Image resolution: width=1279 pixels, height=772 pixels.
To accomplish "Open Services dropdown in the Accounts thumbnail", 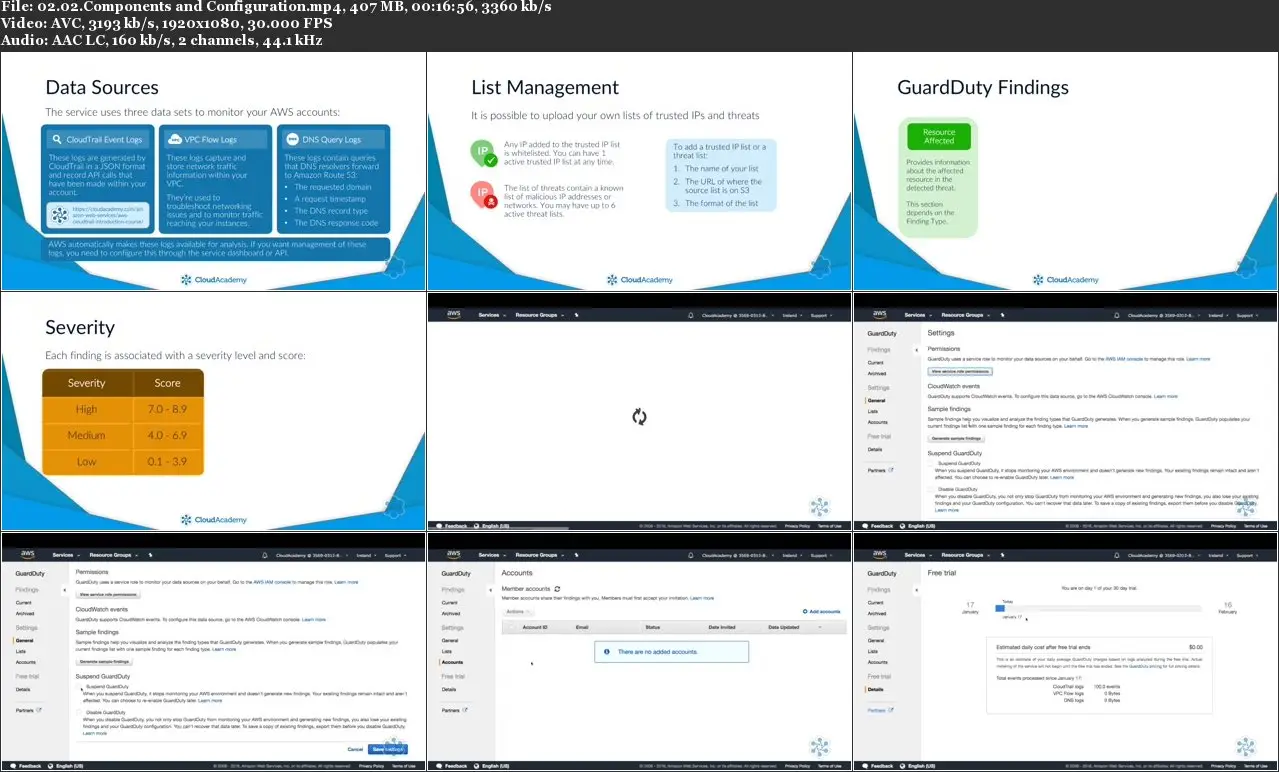I will point(490,555).
